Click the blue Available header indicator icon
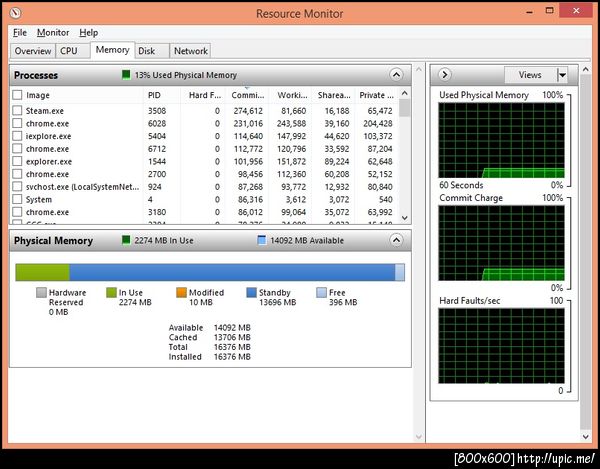 (262, 240)
